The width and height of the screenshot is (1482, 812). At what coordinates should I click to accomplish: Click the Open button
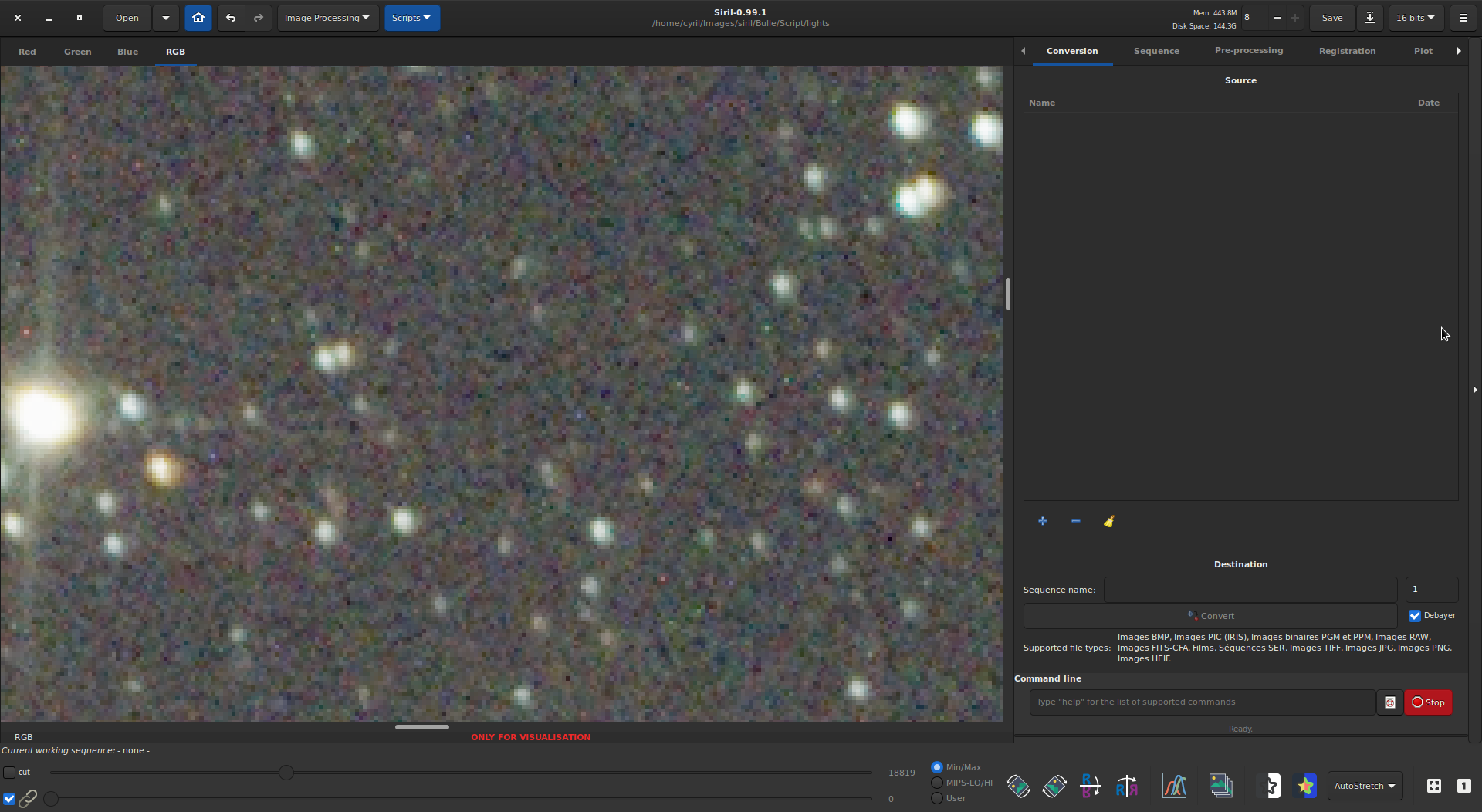click(x=127, y=18)
